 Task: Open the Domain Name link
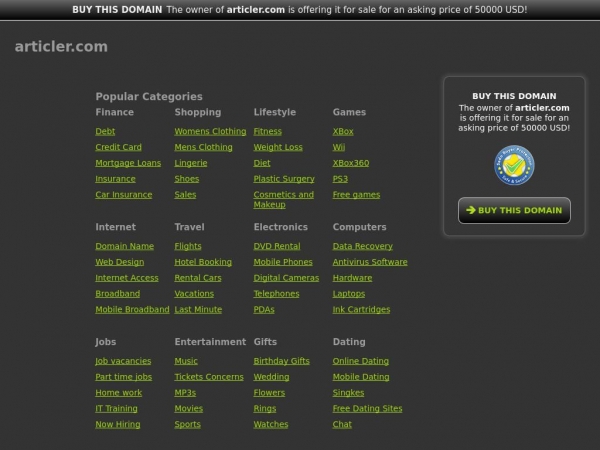click(124, 246)
